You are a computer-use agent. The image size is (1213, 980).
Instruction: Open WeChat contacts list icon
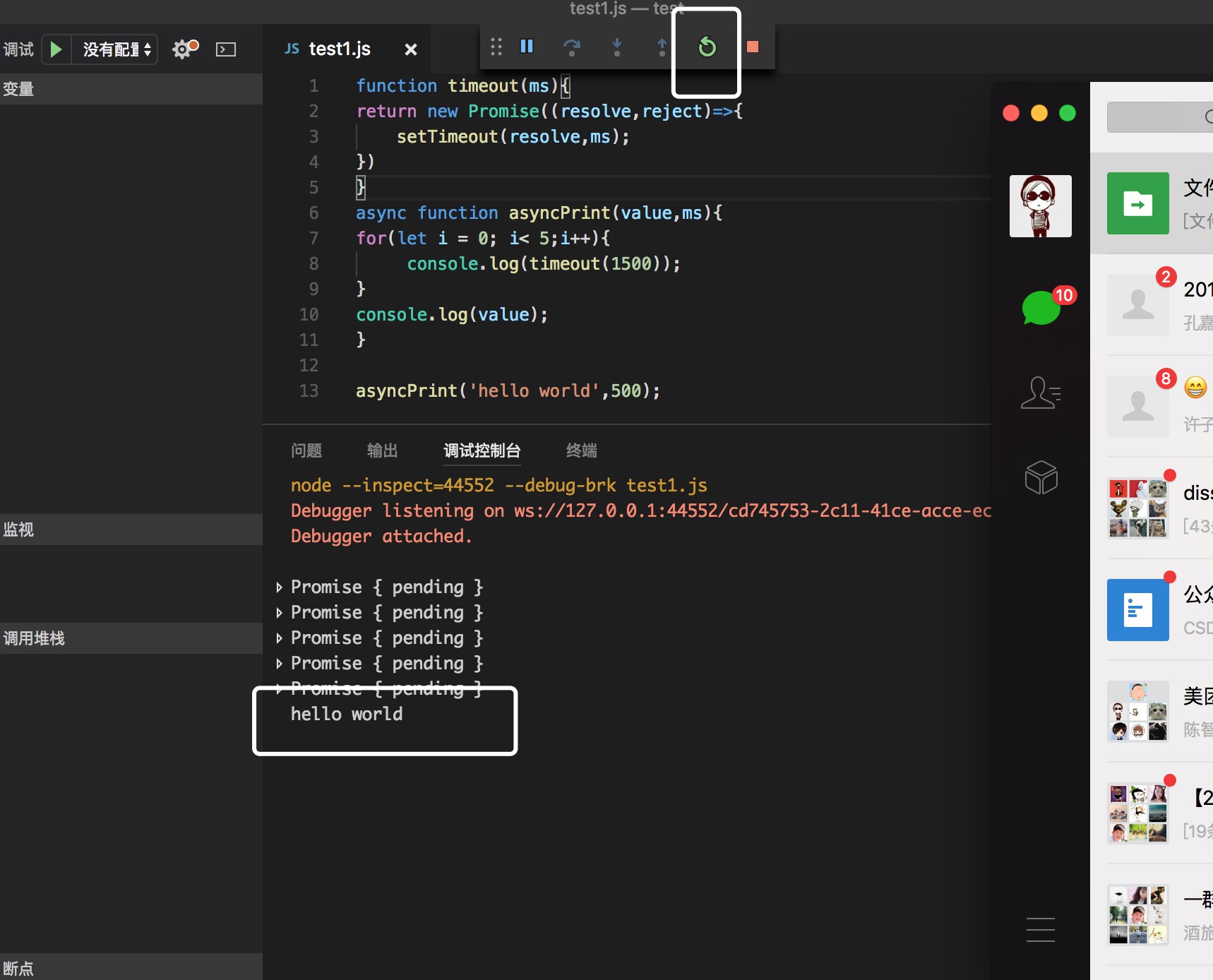click(1041, 393)
